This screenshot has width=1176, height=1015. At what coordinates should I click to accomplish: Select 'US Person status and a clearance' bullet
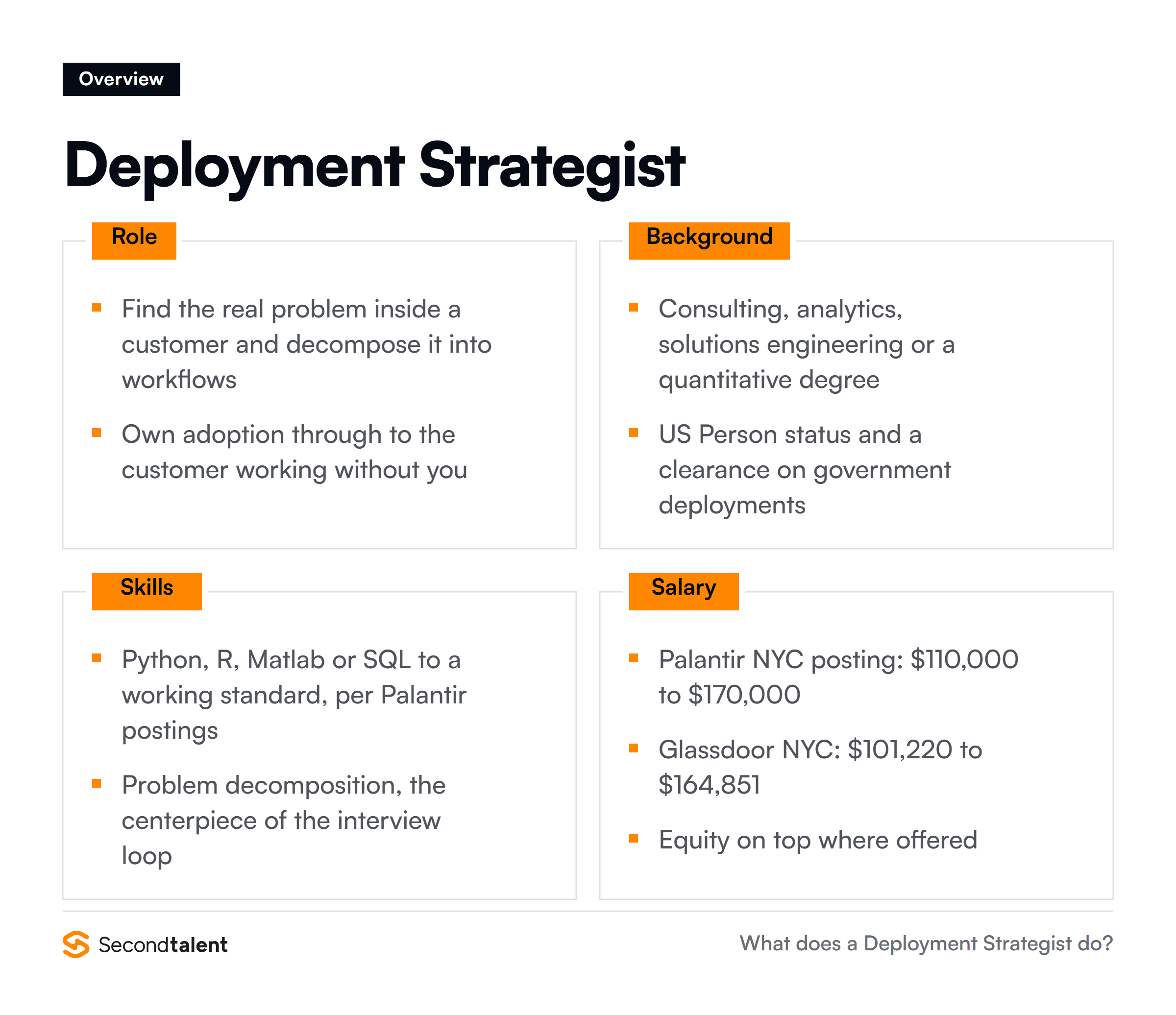804,470
